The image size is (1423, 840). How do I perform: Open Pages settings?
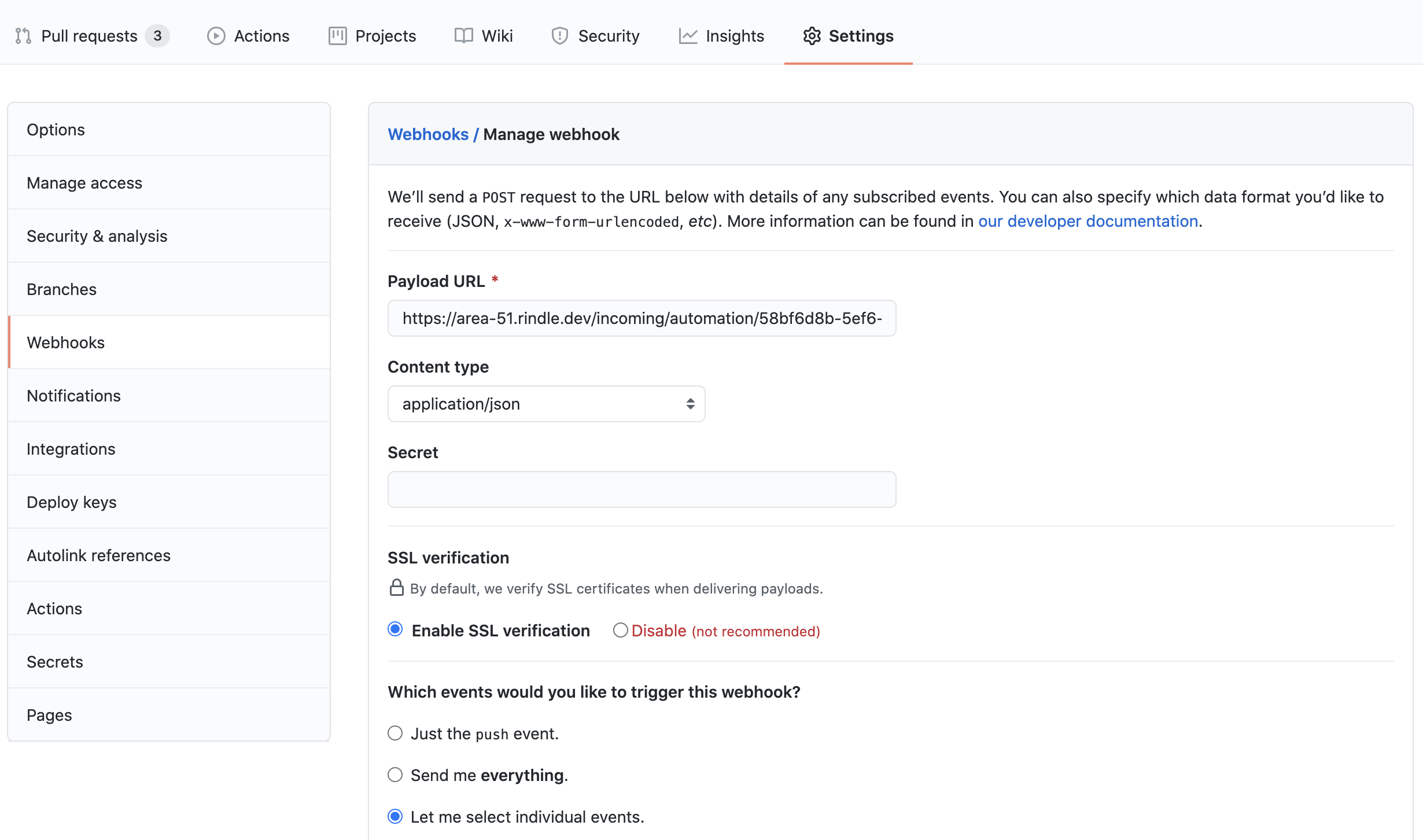click(x=169, y=715)
